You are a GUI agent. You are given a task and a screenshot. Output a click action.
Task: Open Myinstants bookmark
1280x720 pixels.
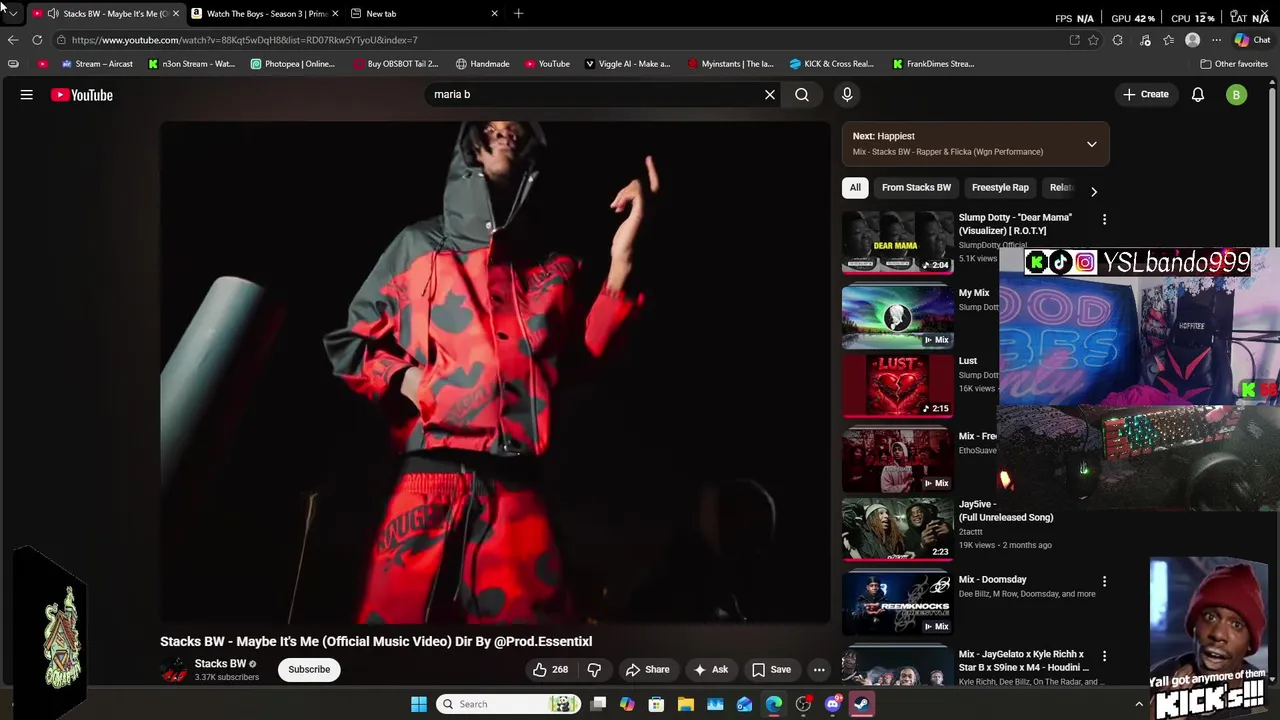(730, 64)
